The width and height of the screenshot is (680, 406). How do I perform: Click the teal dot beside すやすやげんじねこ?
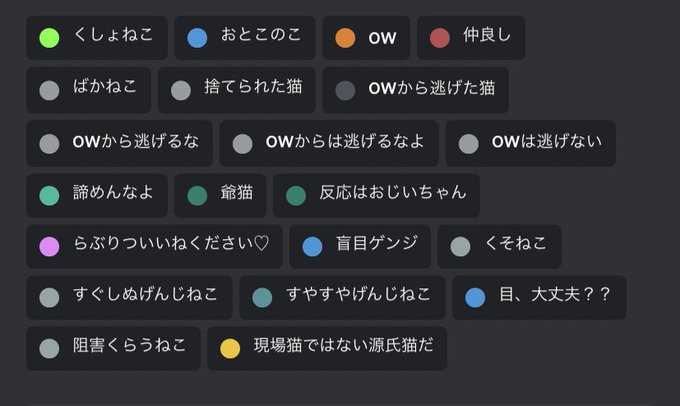[x=262, y=298]
